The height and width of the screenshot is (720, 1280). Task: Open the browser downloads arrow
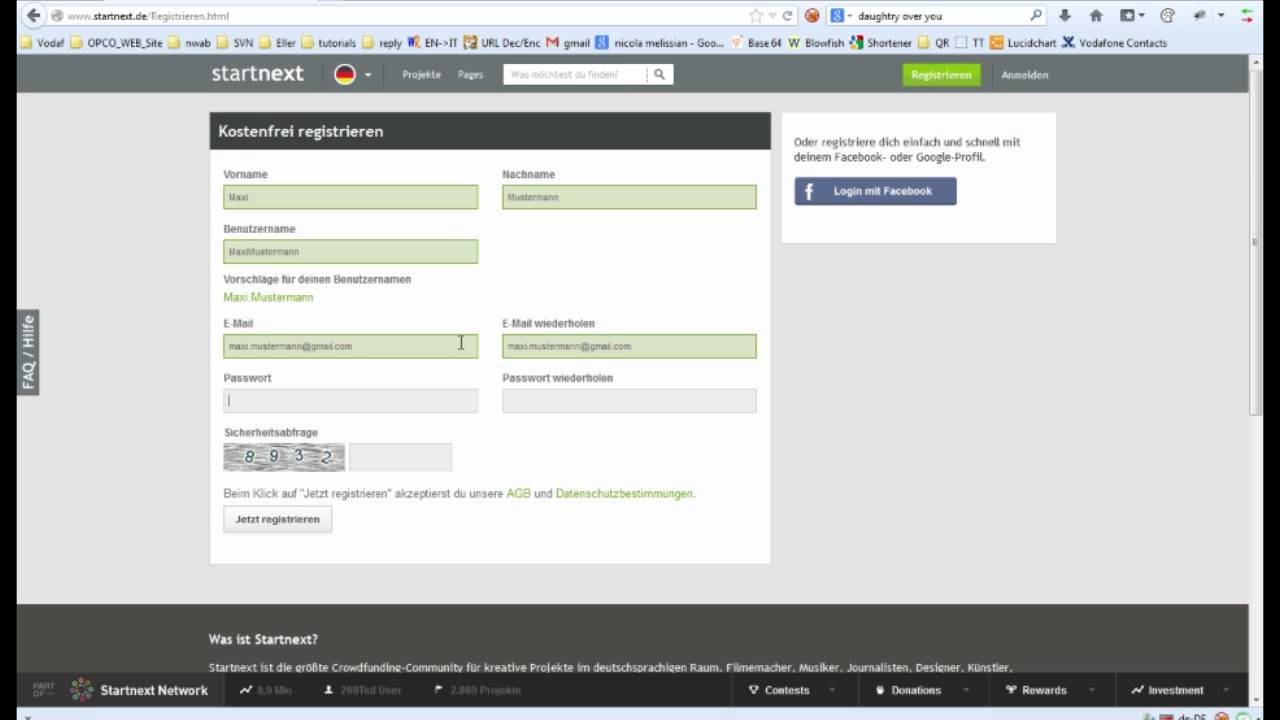pyautogui.click(x=1065, y=16)
